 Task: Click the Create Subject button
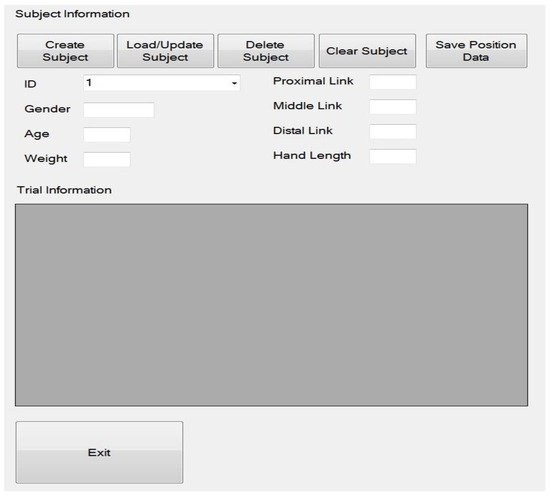click(66, 51)
